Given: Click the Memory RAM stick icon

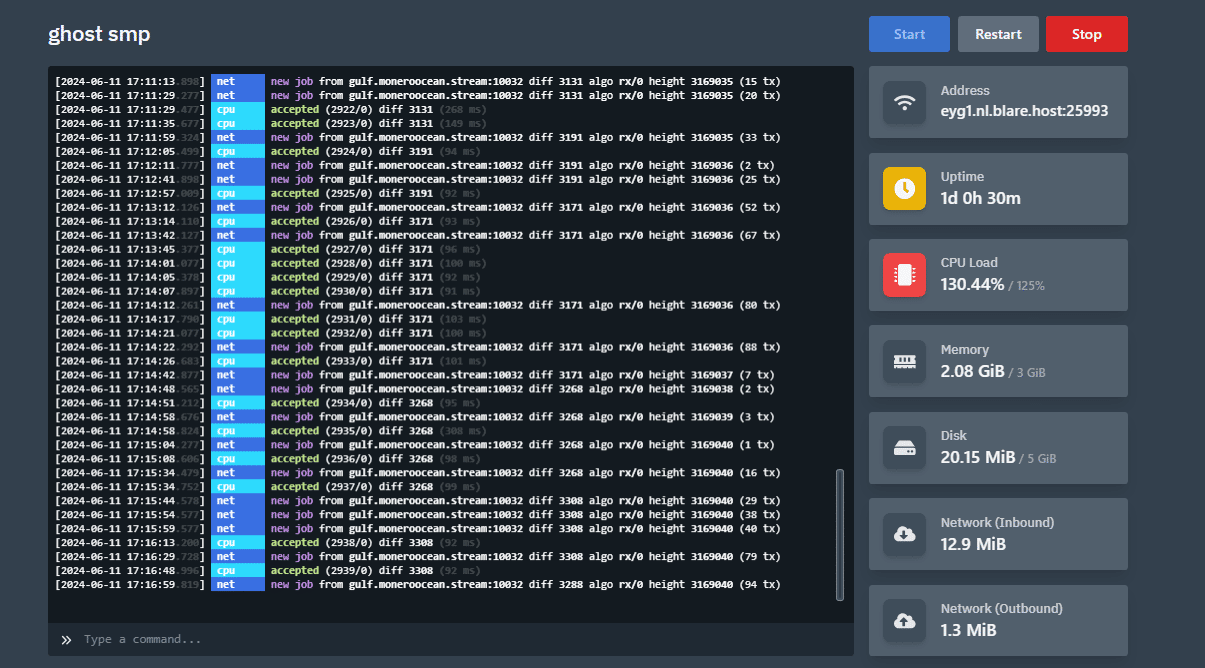Looking at the screenshot, I should pyautogui.click(x=904, y=361).
